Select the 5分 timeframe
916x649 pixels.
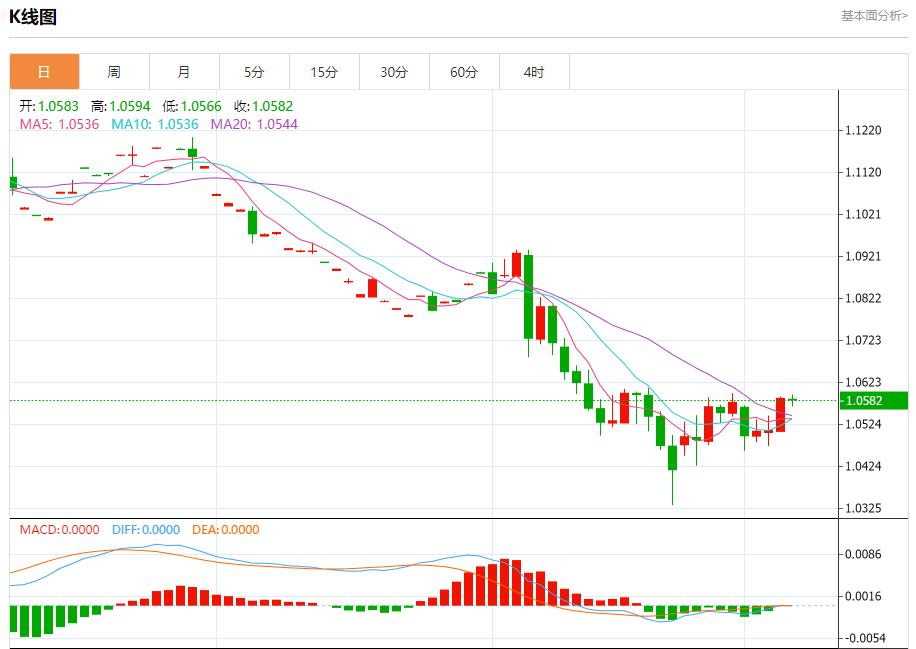point(253,71)
